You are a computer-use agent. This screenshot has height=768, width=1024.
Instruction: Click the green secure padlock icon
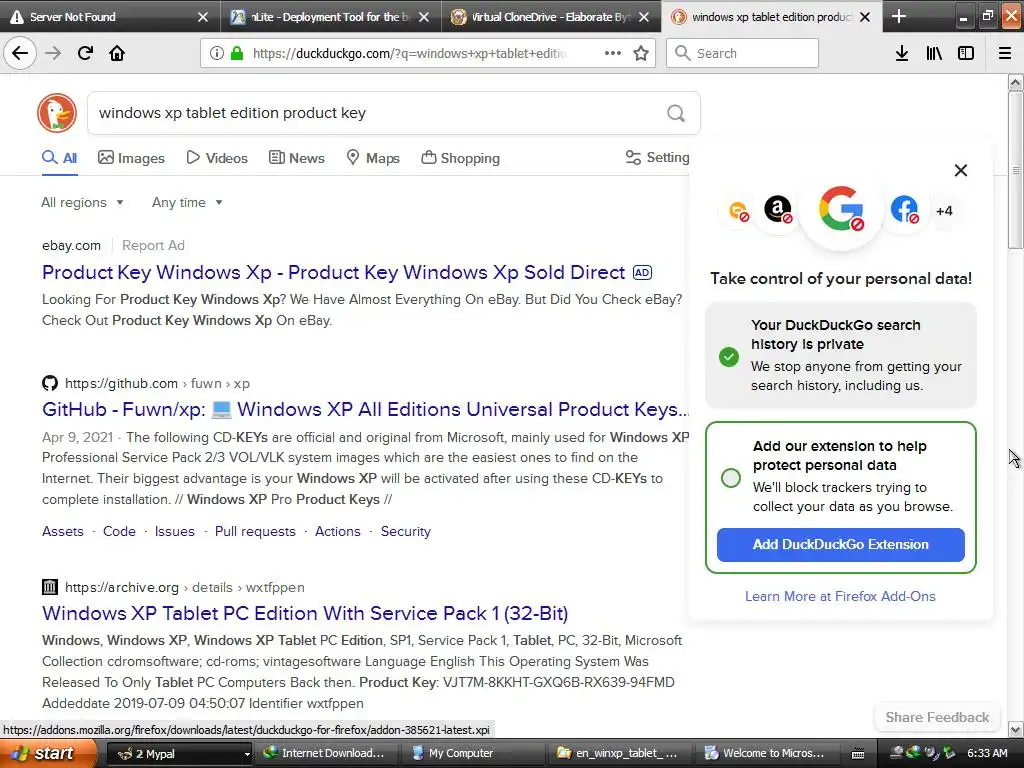237,53
